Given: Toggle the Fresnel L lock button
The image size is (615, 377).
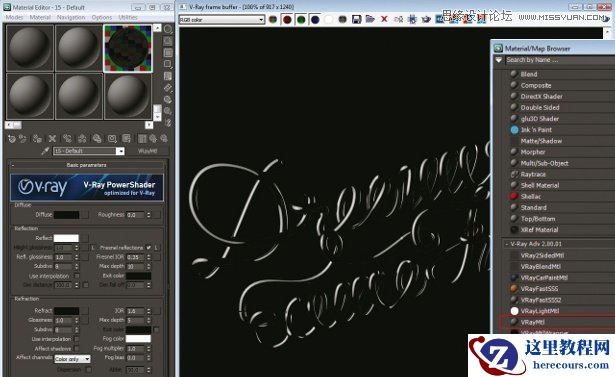Looking at the screenshot, I should (x=156, y=248).
